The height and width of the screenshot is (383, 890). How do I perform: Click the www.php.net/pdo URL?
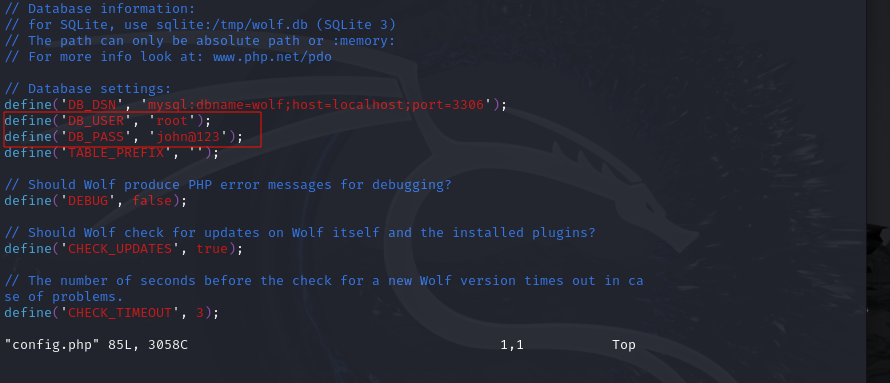(x=272, y=57)
